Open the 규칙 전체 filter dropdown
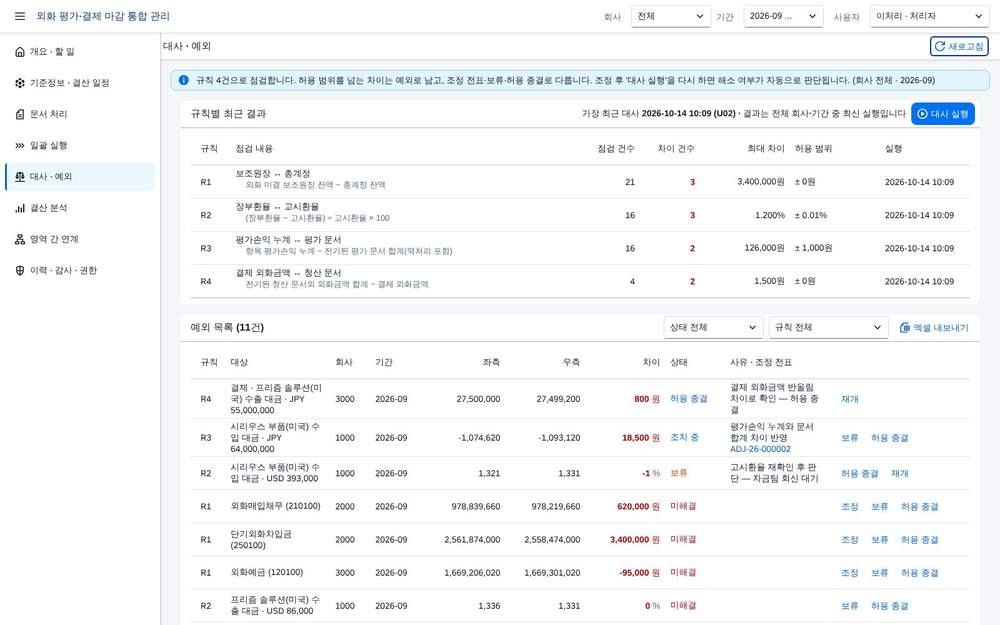The image size is (1000, 625). coord(828,327)
